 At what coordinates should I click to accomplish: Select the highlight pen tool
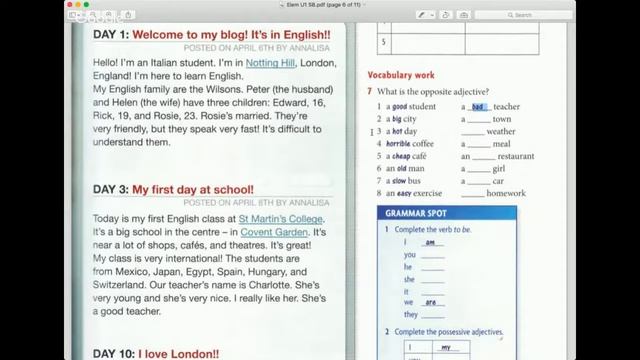[x=421, y=15]
